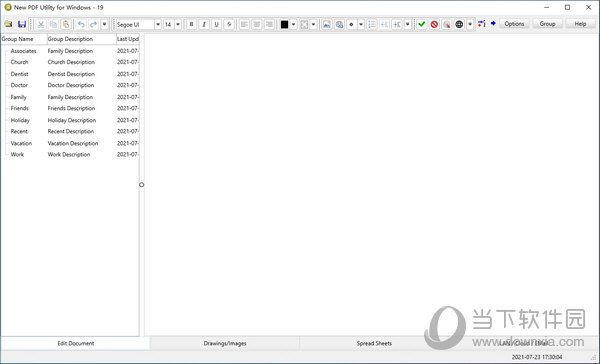Click the blue right arrow icon
The width and height of the screenshot is (600, 364).
[x=493, y=23]
